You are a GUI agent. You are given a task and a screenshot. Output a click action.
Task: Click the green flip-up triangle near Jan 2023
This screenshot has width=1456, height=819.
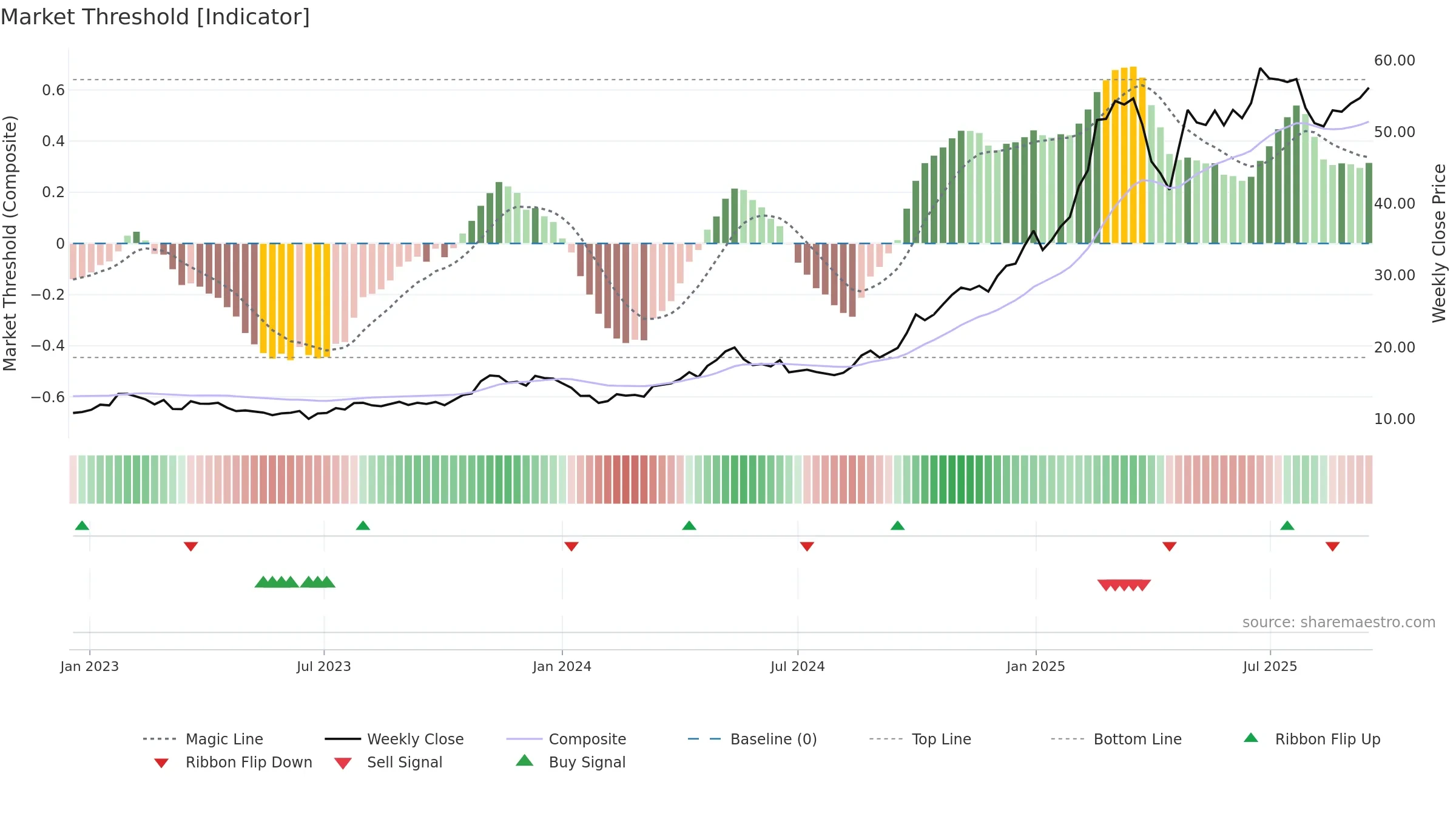coord(82,525)
